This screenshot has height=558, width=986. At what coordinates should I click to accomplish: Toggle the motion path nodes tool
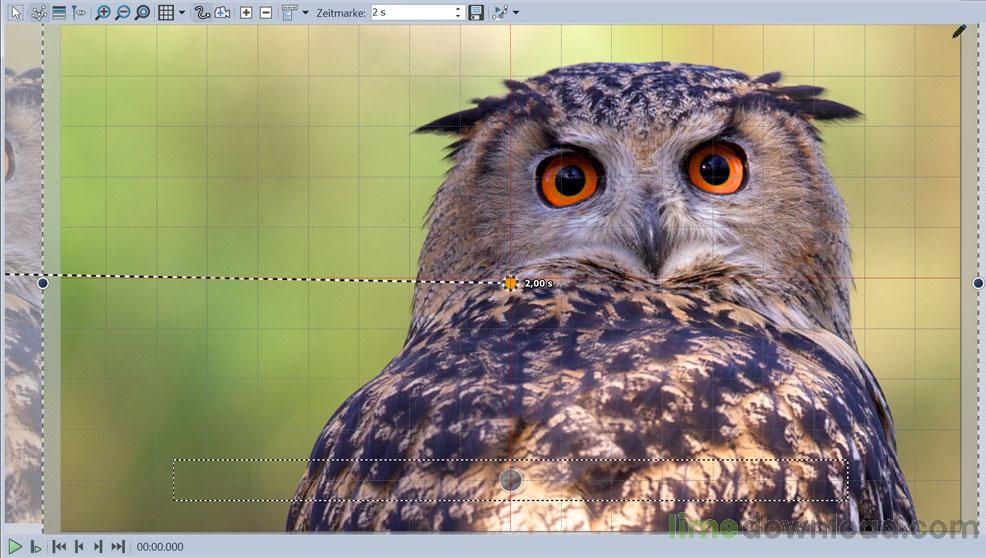tap(38, 13)
